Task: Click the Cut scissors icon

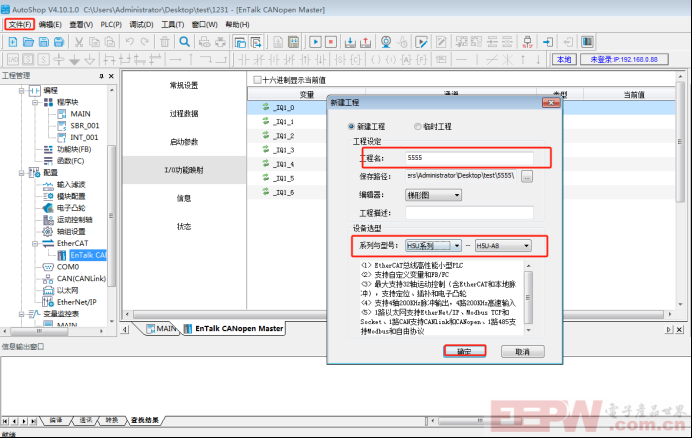Action: [x=79, y=42]
